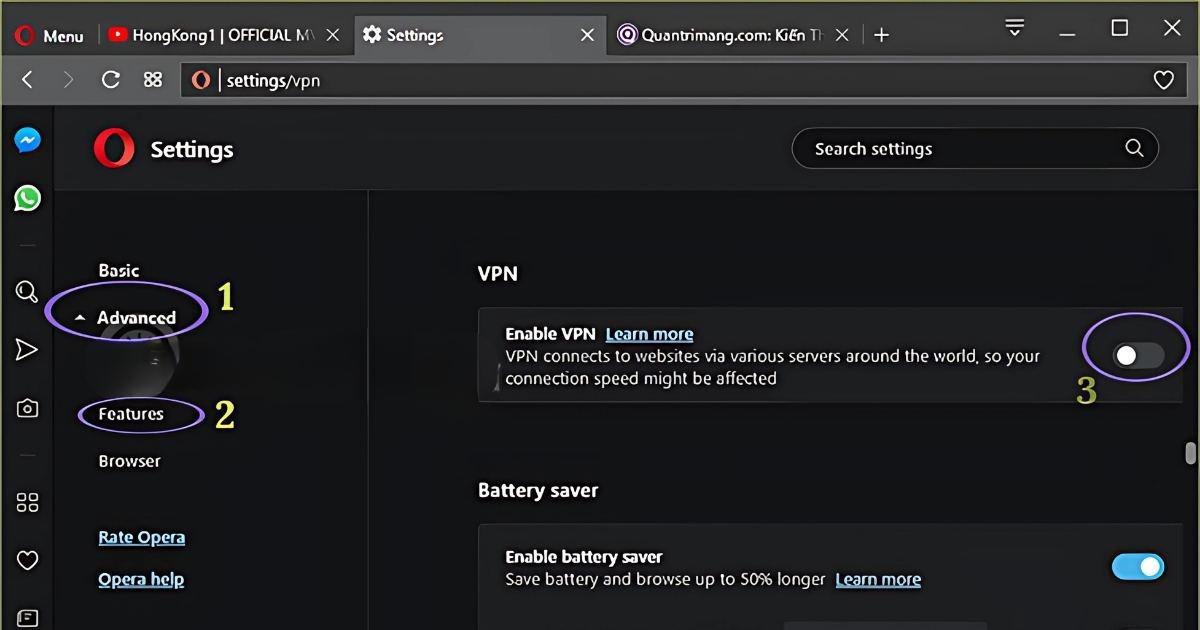Image resolution: width=1200 pixels, height=630 pixels.
Task: Open WhatsApp in the sidebar
Action: click(x=26, y=198)
